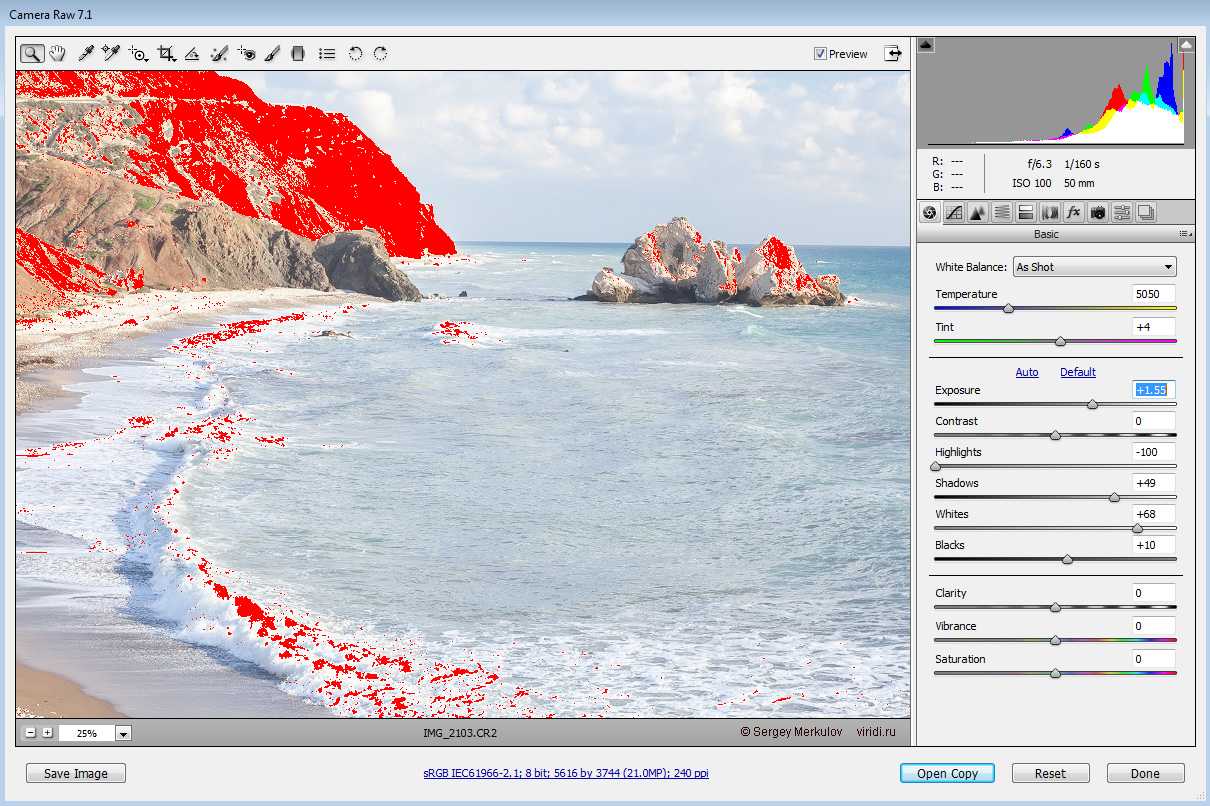Rotate image 90 degrees clockwise
The height and width of the screenshot is (806, 1210).
coord(381,54)
